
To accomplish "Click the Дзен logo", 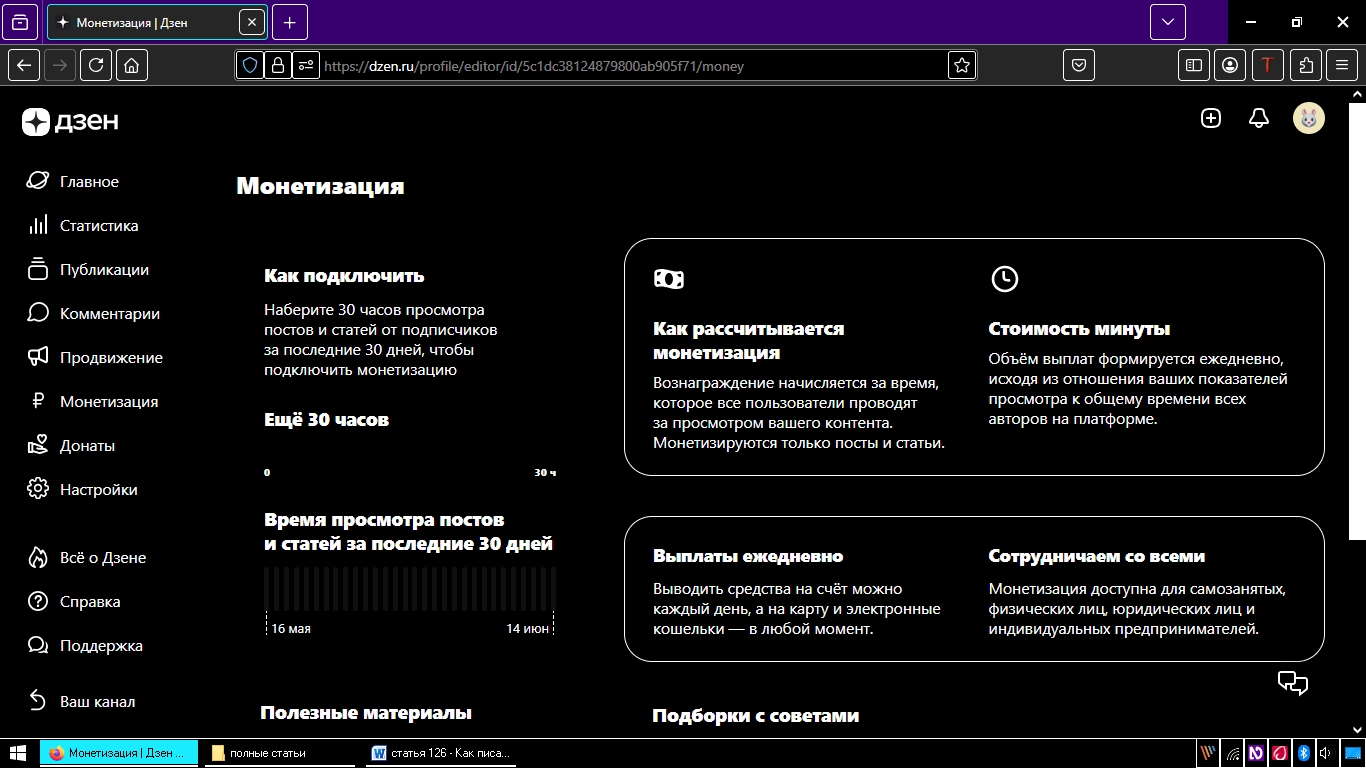I will click(x=70, y=121).
